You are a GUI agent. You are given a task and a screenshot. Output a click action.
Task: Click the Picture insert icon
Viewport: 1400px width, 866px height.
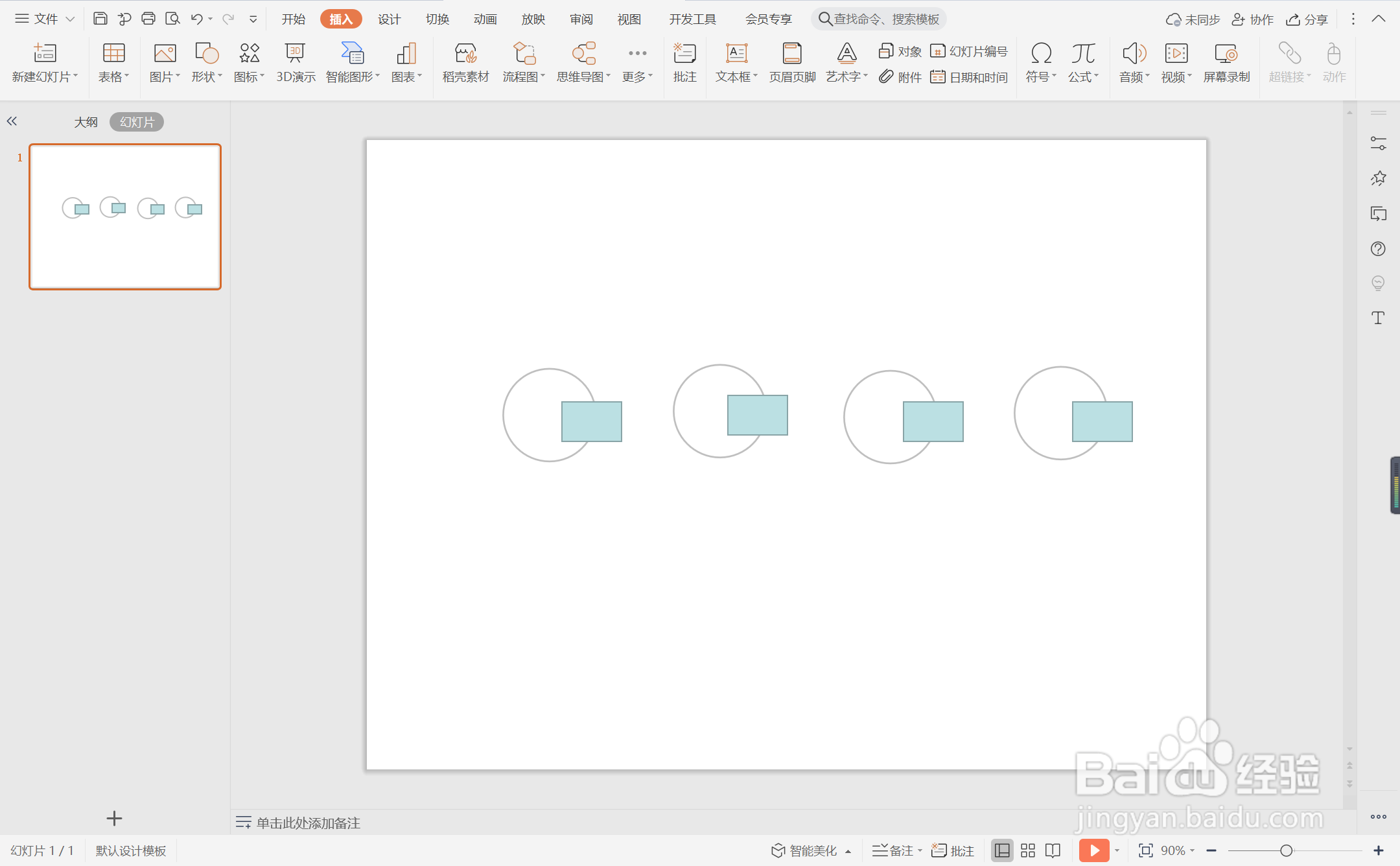click(165, 53)
